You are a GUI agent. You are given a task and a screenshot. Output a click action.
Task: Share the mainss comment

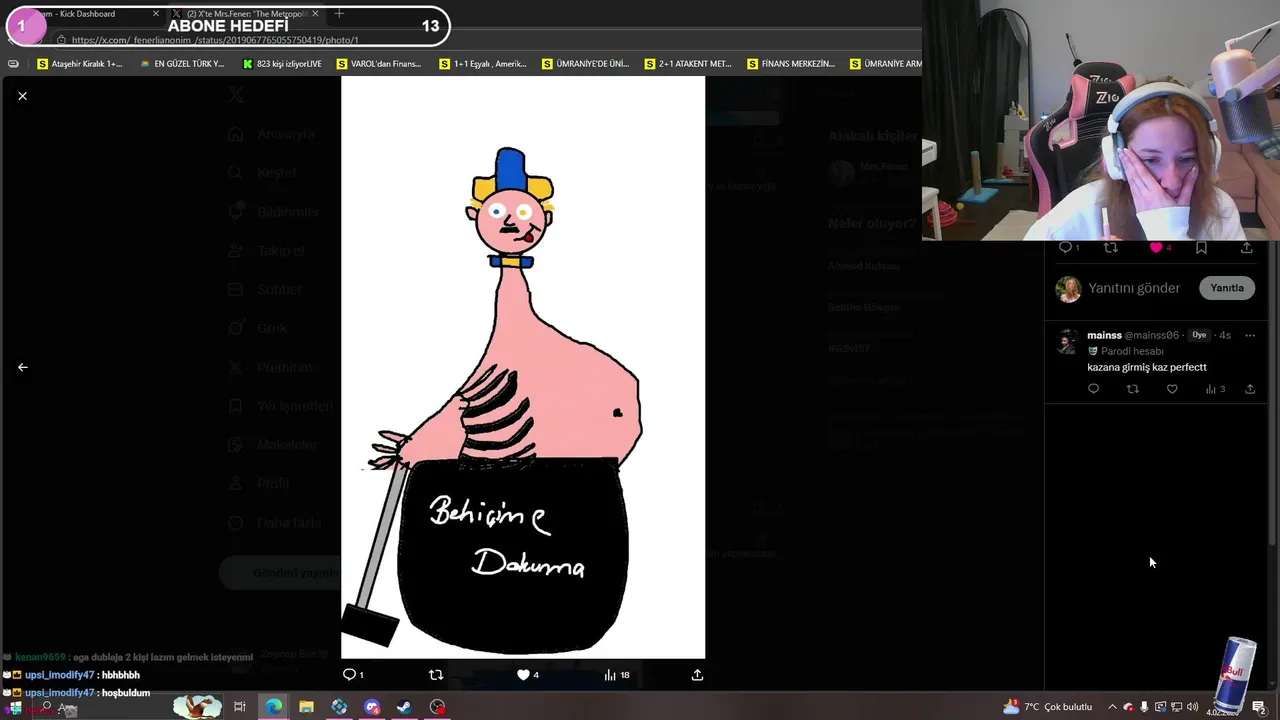coord(1250,389)
